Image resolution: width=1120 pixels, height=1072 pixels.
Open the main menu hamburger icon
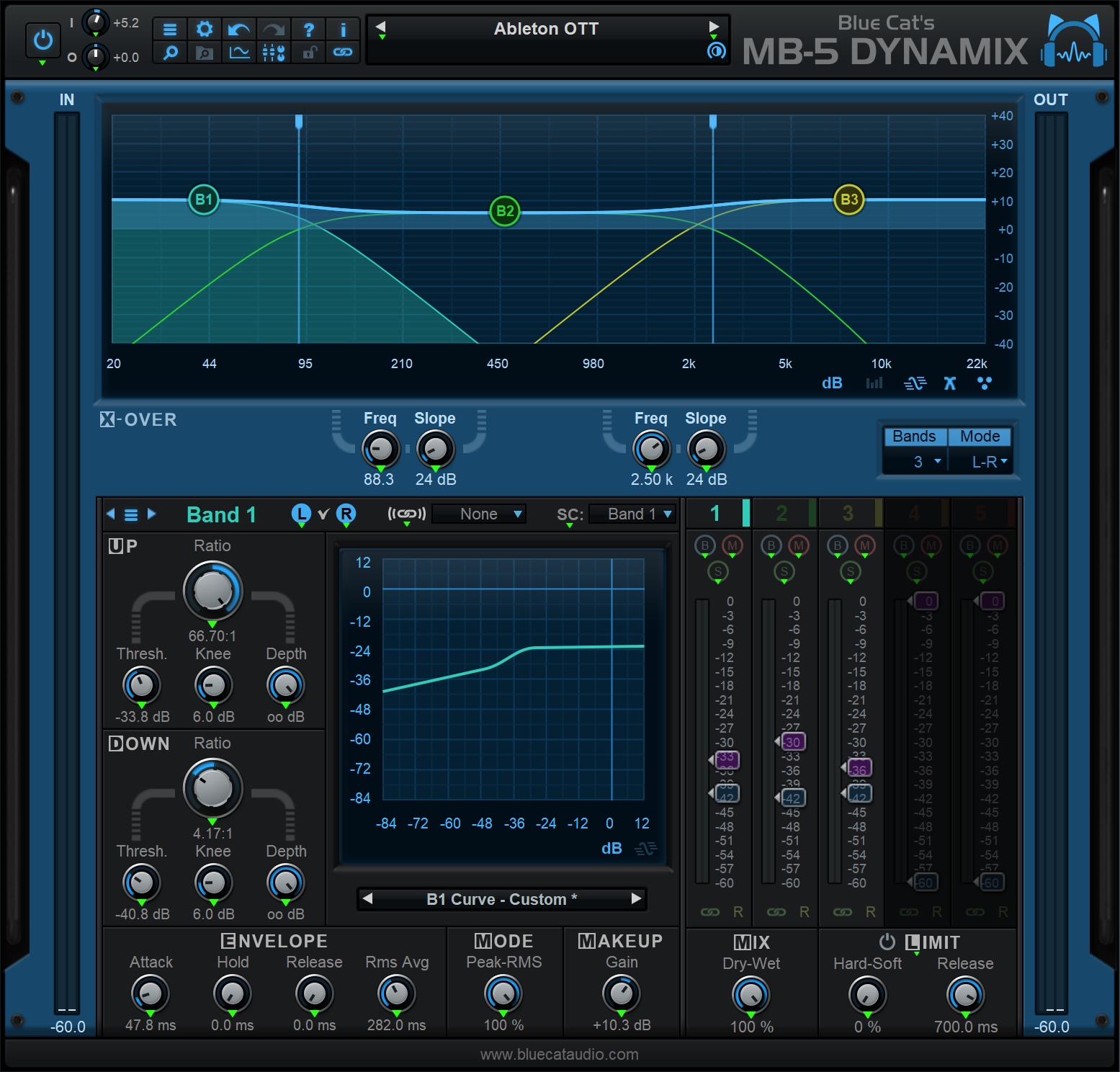(170, 30)
